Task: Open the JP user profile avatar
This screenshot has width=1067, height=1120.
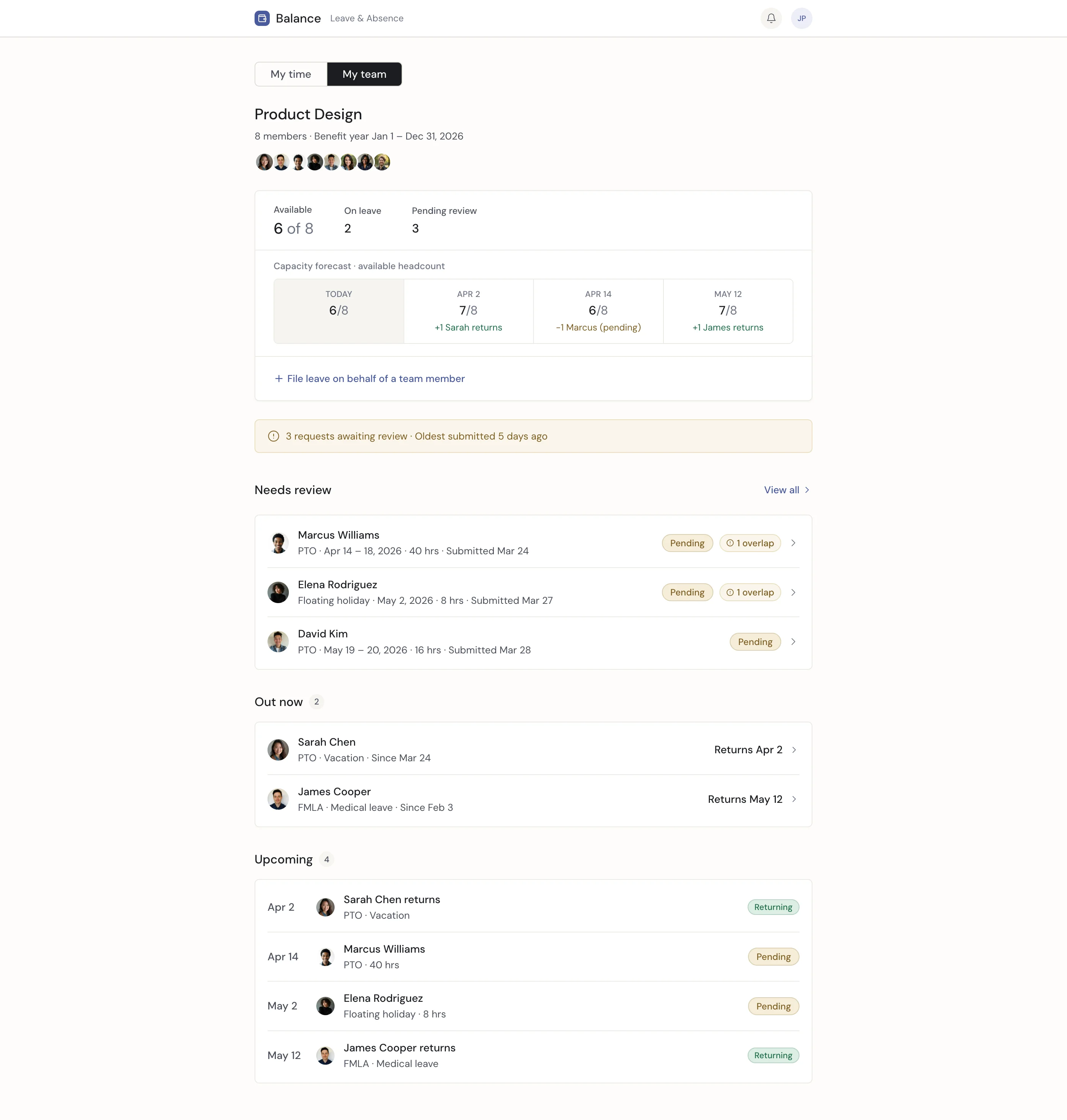Action: 801,18
